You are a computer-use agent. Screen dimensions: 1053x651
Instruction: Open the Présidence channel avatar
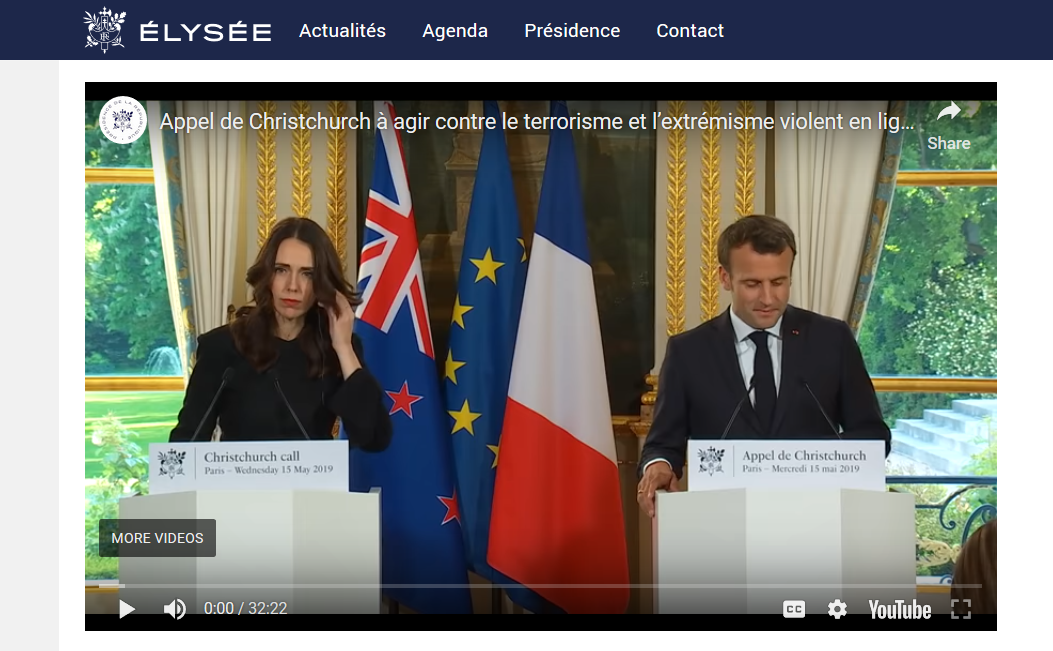pyautogui.click(x=122, y=120)
